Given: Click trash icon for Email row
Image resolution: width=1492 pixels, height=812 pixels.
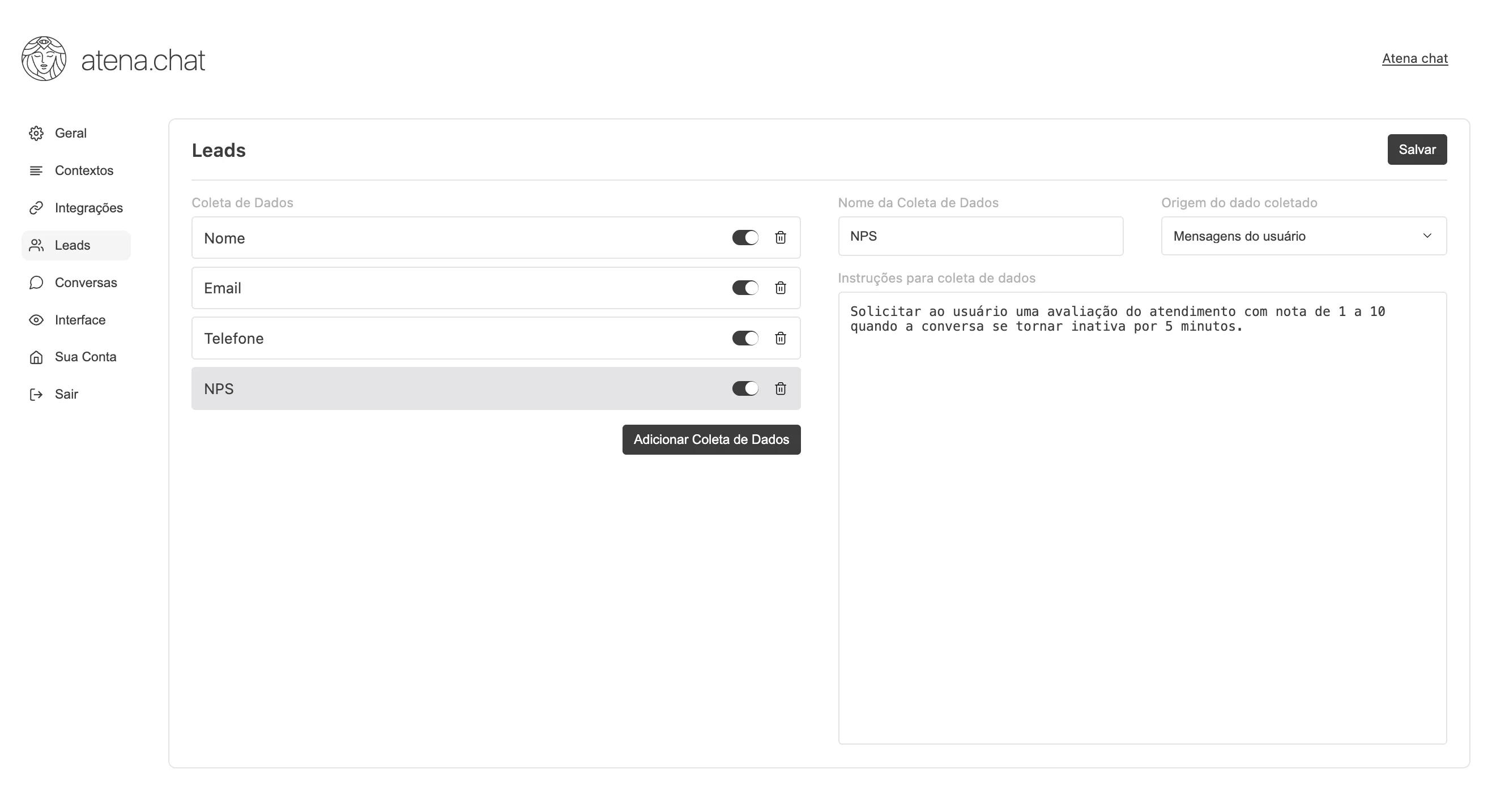Looking at the screenshot, I should click(x=780, y=288).
